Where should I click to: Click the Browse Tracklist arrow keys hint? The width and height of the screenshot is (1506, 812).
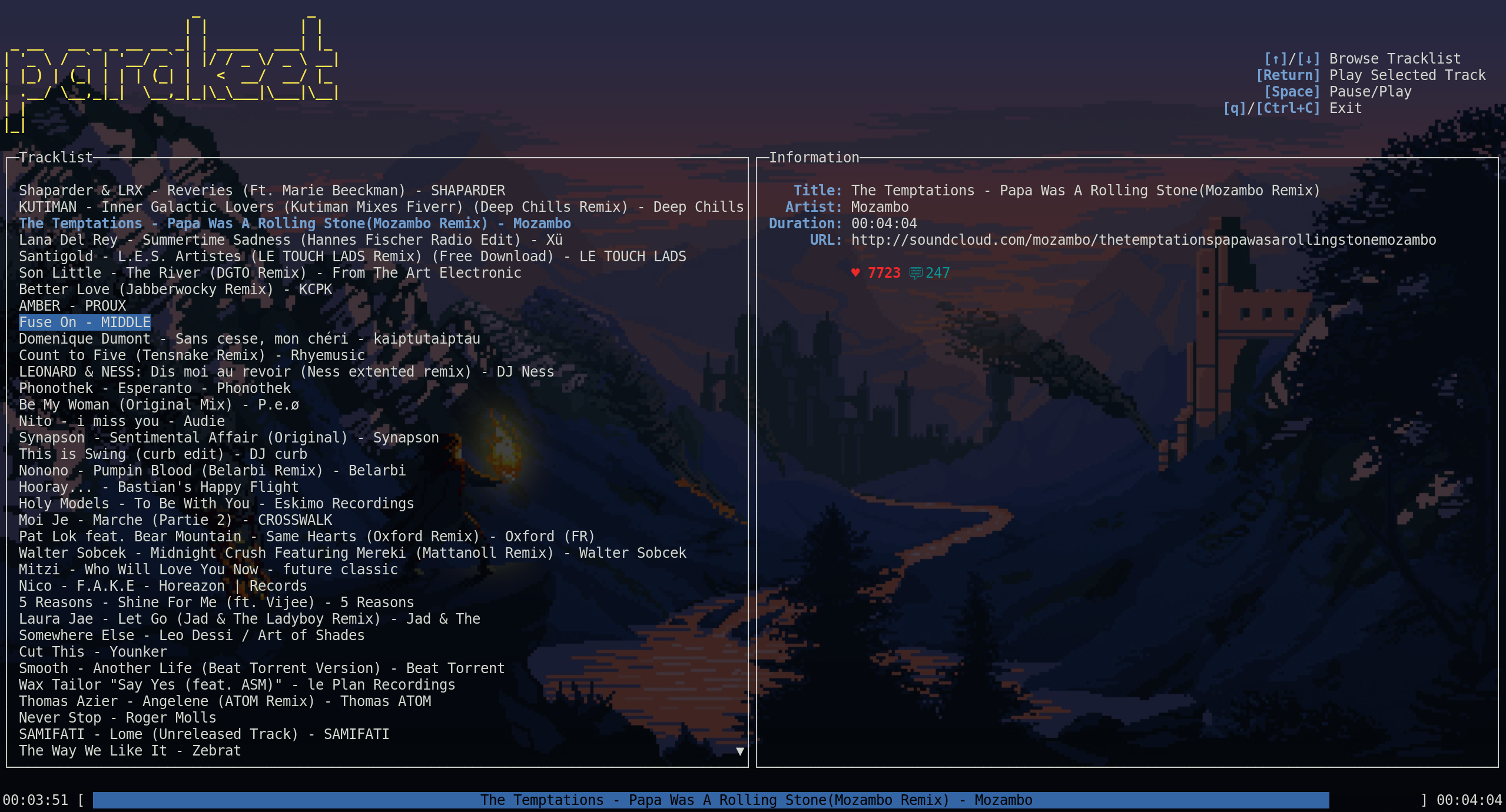point(1362,59)
